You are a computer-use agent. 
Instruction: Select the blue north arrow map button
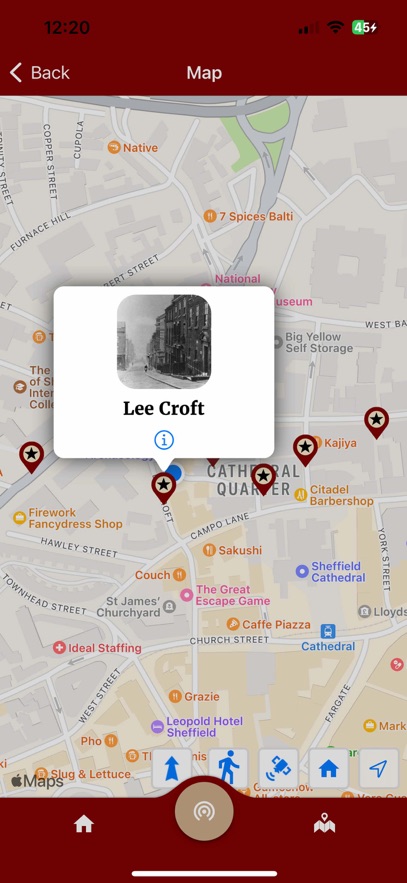click(172, 768)
